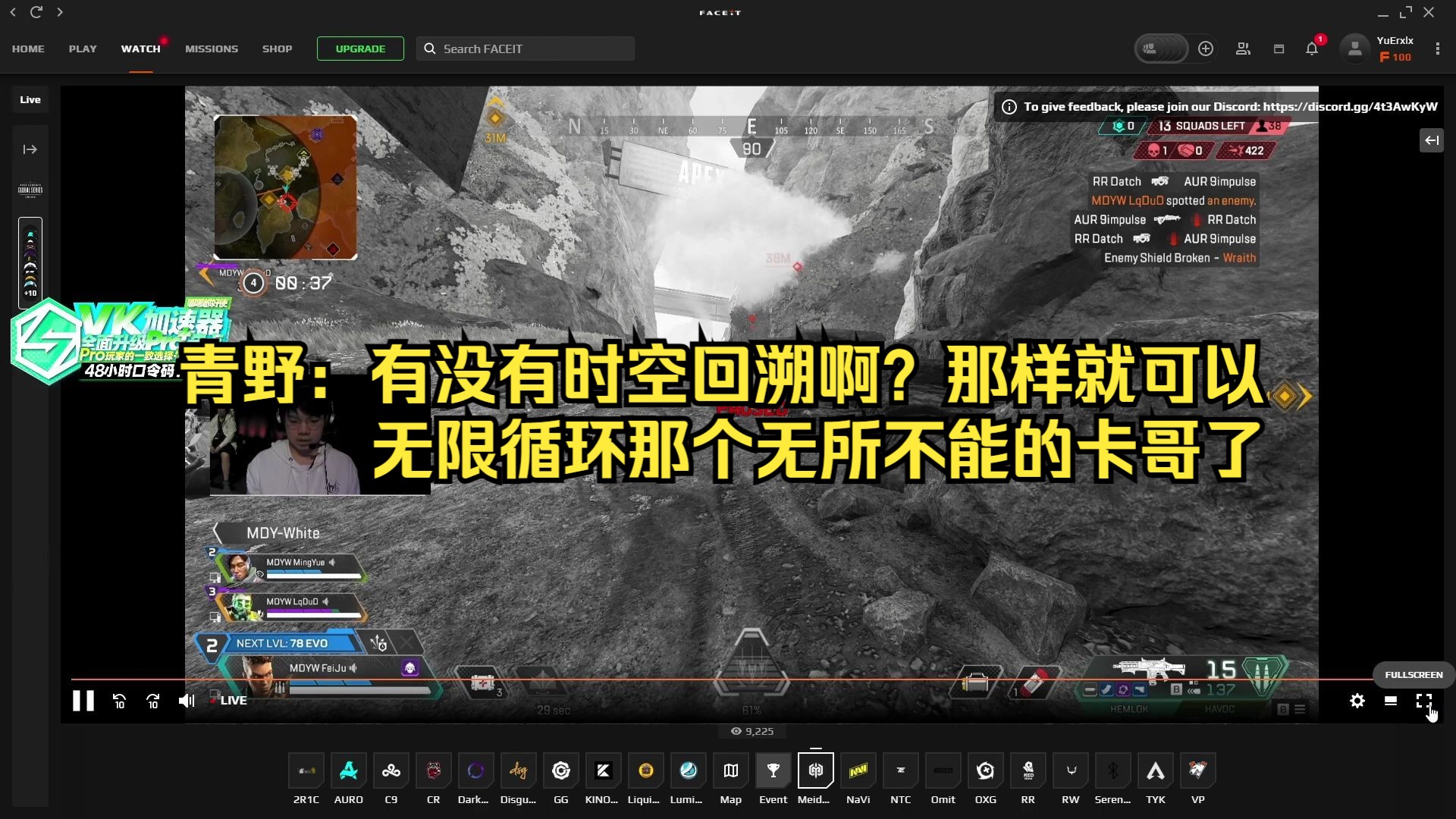The image size is (1456, 819).
Task: Switch to the NaVi team stream
Action: (858, 770)
